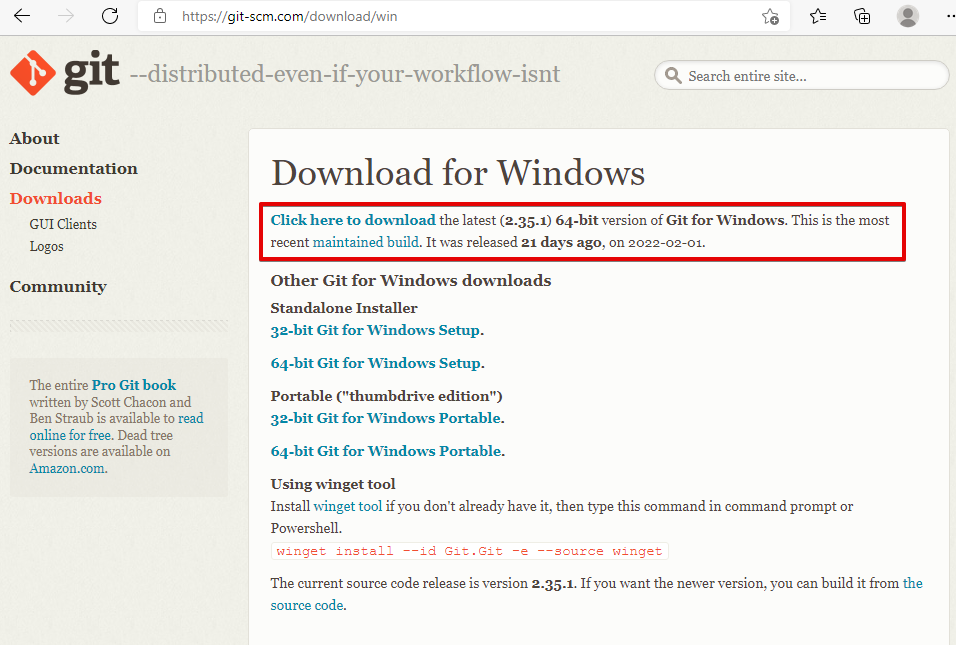Open the browser settings ellipsis menu
Viewport: 956px width, 645px height.
click(949, 16)
